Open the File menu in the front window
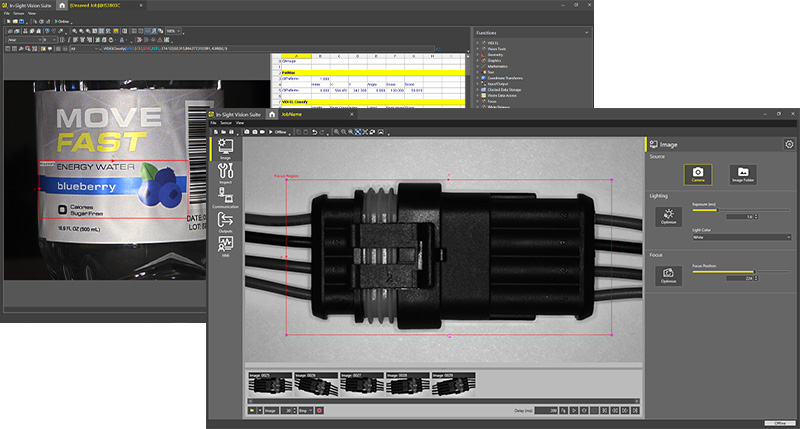The image size is (800, 429). click(x=215, y=124)
